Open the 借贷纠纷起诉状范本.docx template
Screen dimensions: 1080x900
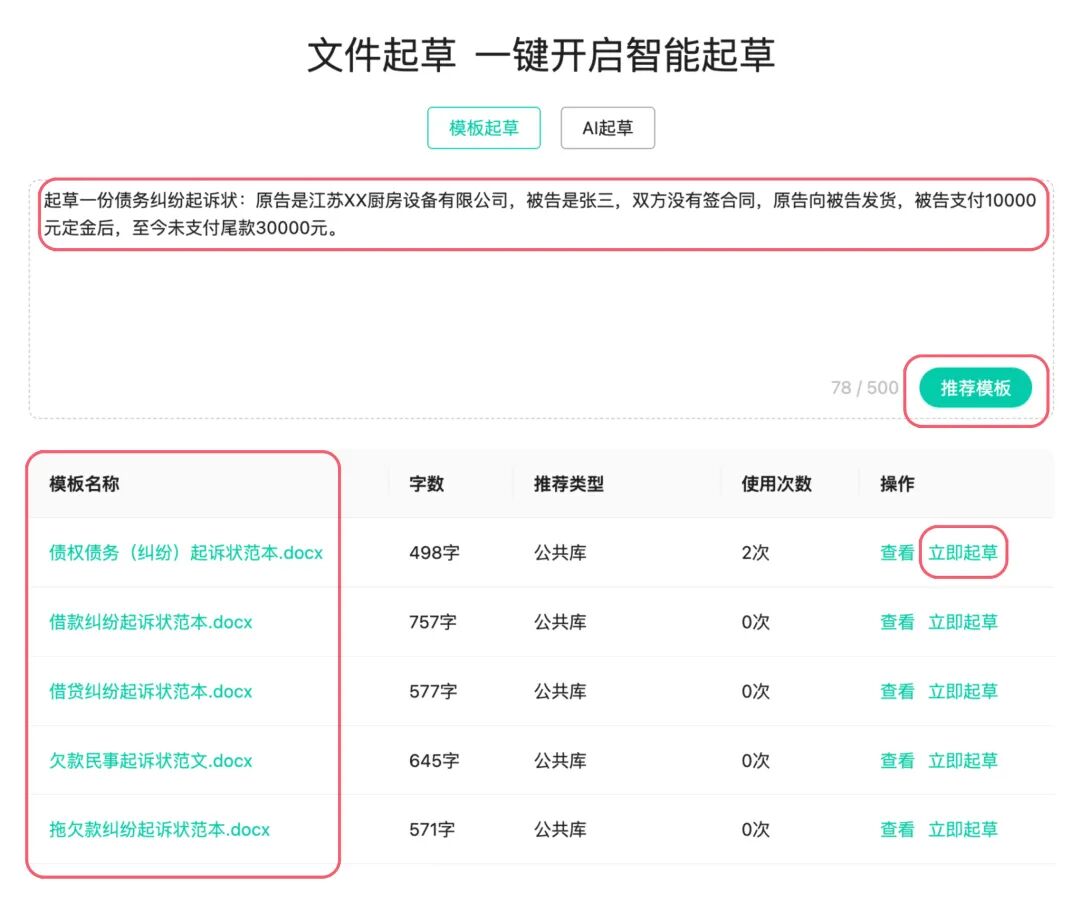150,691
